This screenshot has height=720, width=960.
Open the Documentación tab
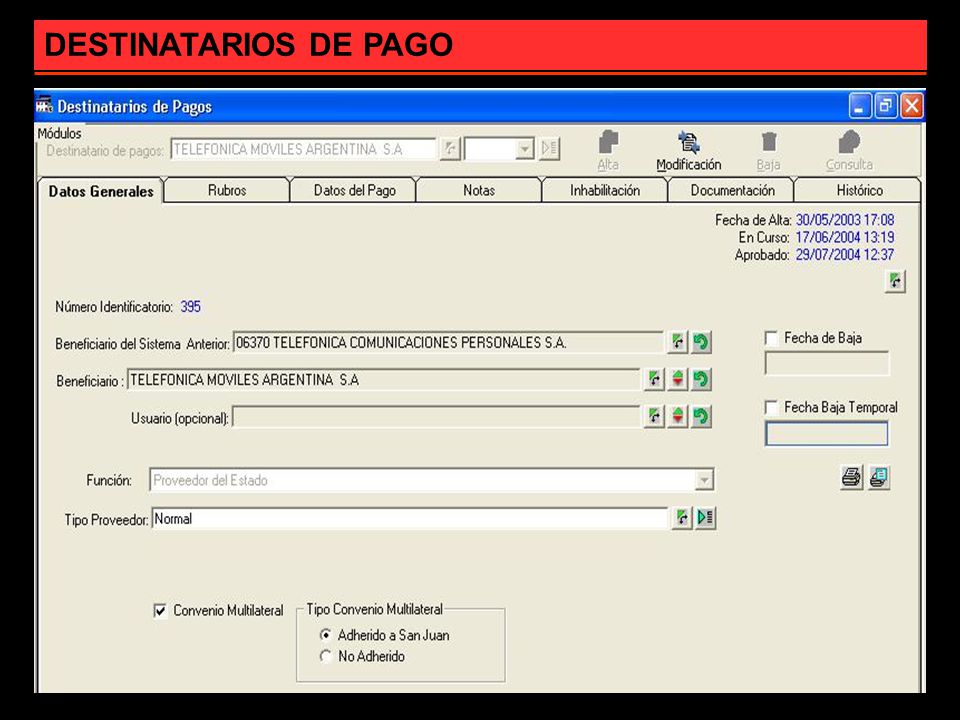(732, 190)
